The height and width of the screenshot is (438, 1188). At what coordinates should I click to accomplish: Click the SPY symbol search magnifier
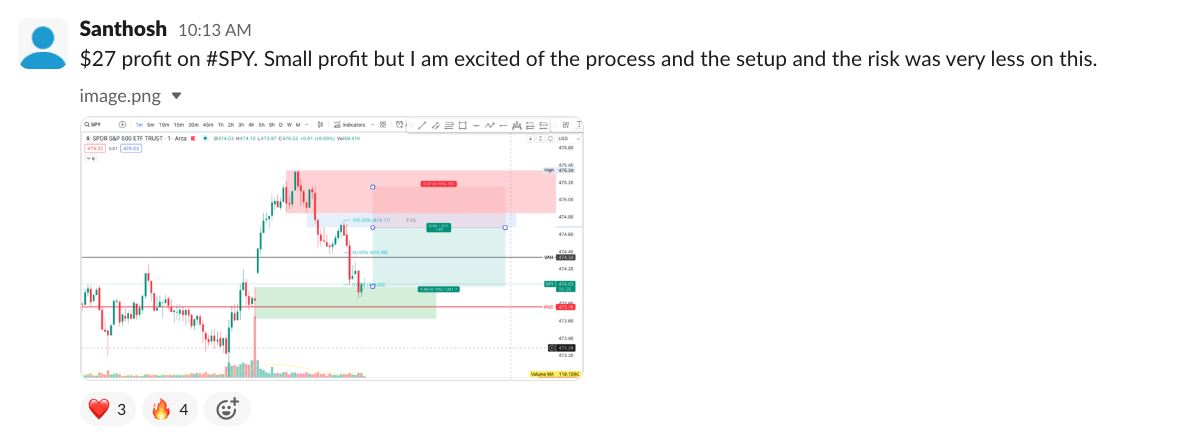[87, 125]
